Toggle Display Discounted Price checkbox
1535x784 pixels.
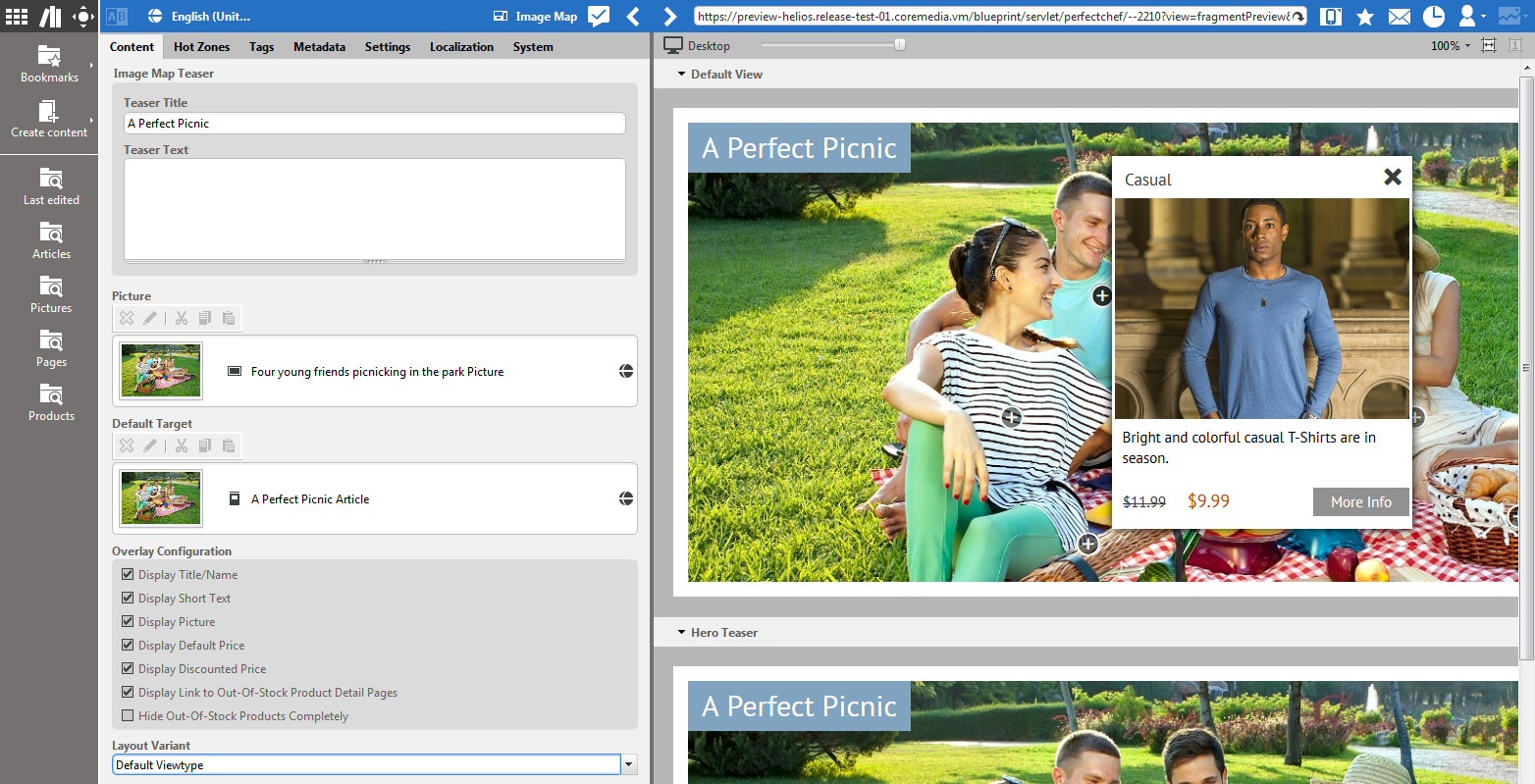point(128,668)
